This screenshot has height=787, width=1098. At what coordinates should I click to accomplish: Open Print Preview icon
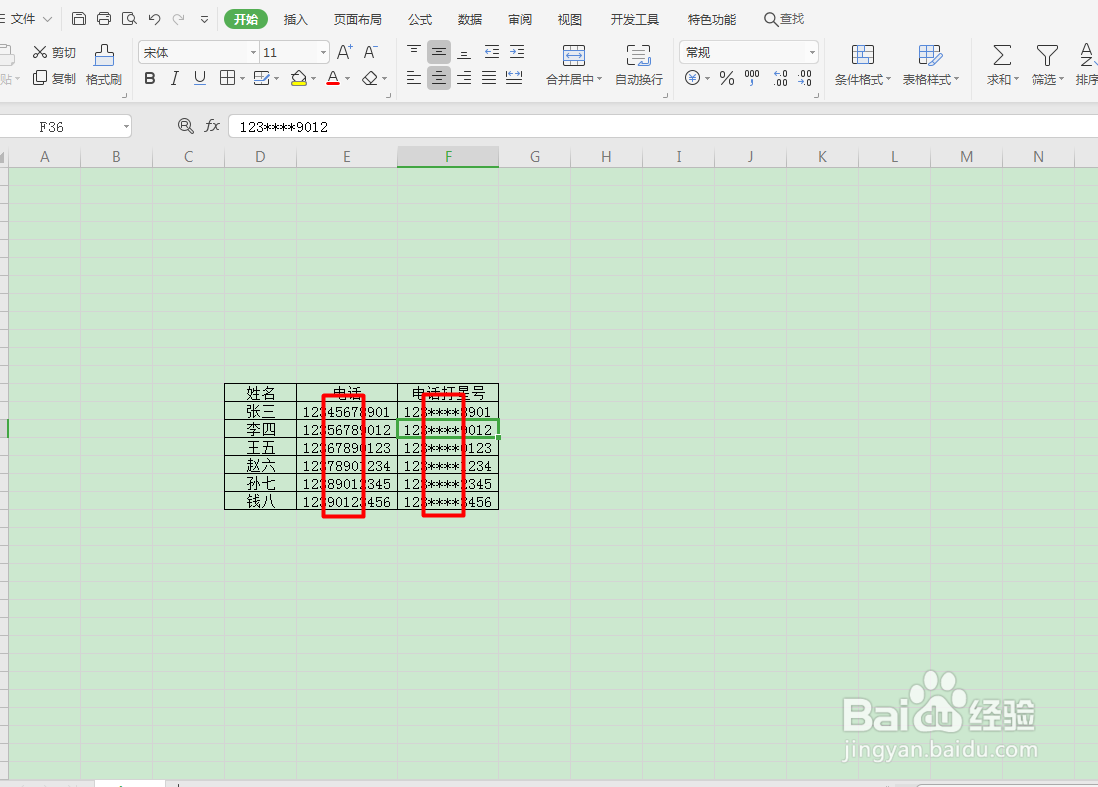pyautogui.click(x=129, y=19)
